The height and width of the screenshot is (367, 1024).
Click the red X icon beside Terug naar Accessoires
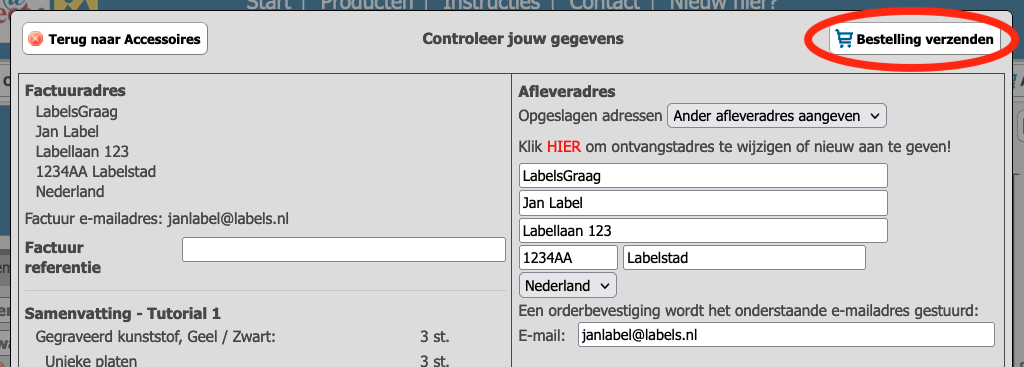37,39
